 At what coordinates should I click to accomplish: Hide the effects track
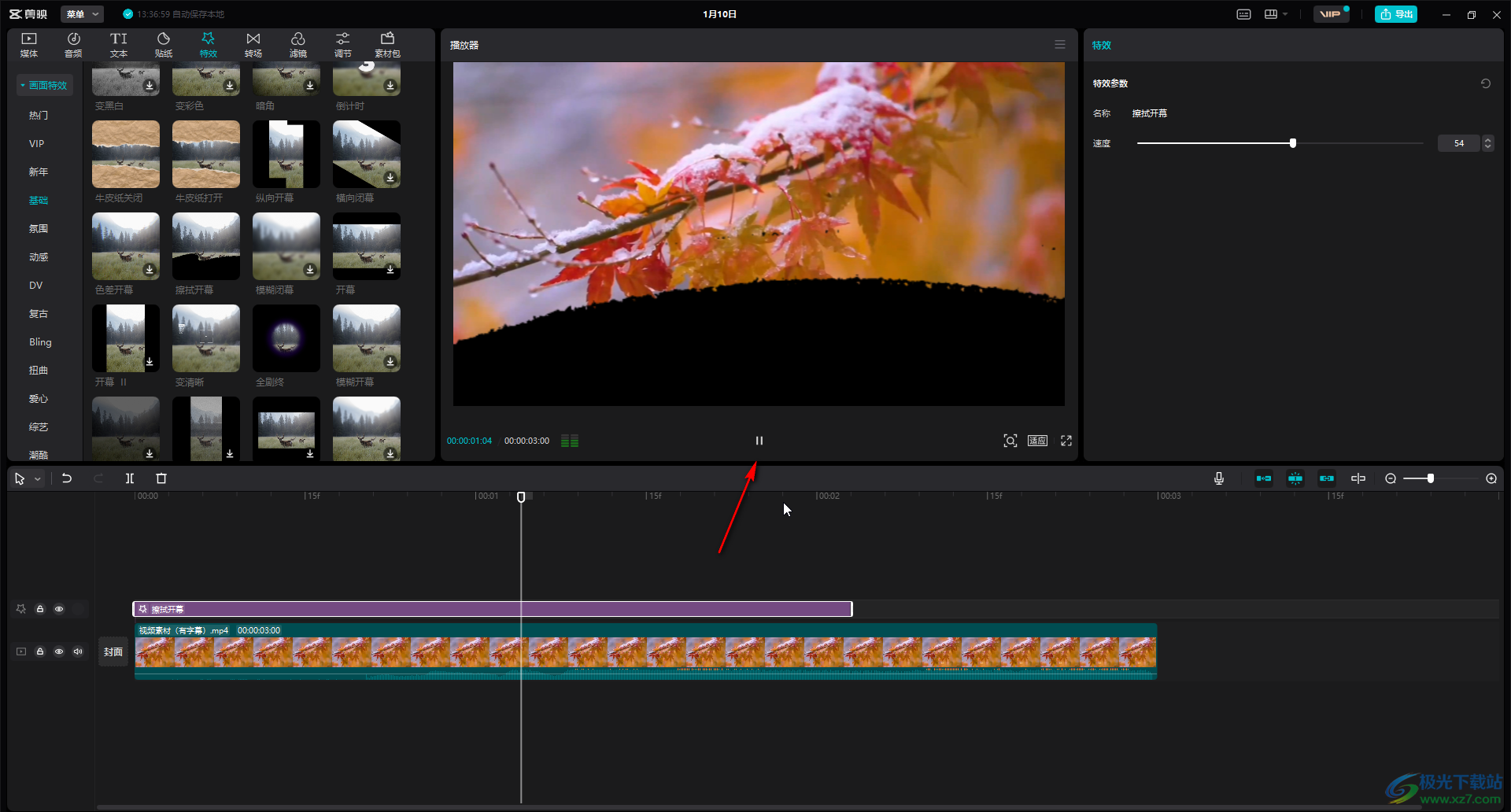click(x=59, y=609)
